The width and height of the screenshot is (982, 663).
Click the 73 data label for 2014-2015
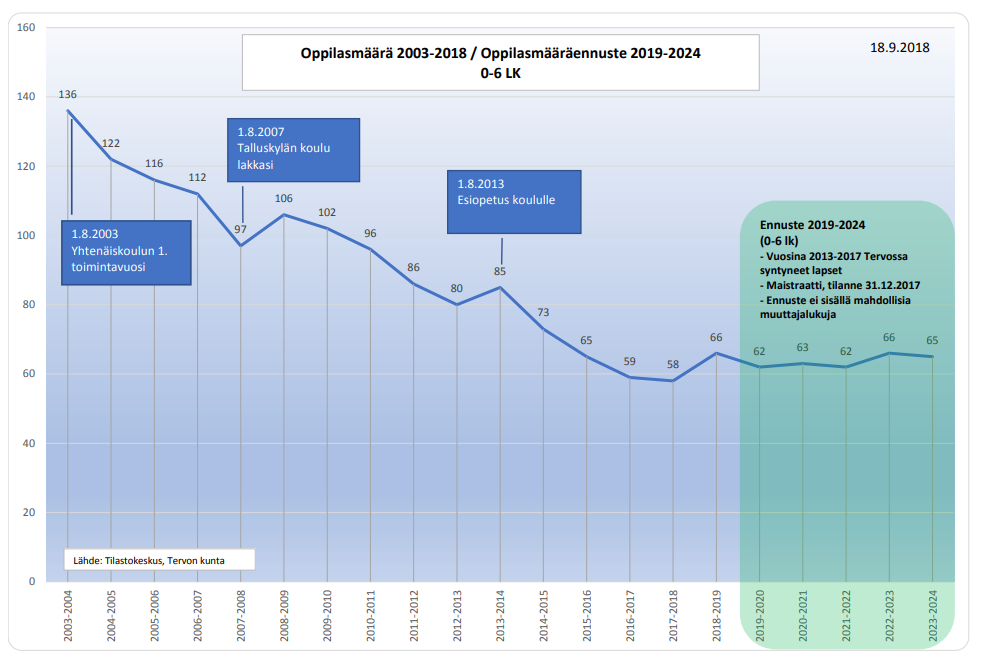[543, 312]
